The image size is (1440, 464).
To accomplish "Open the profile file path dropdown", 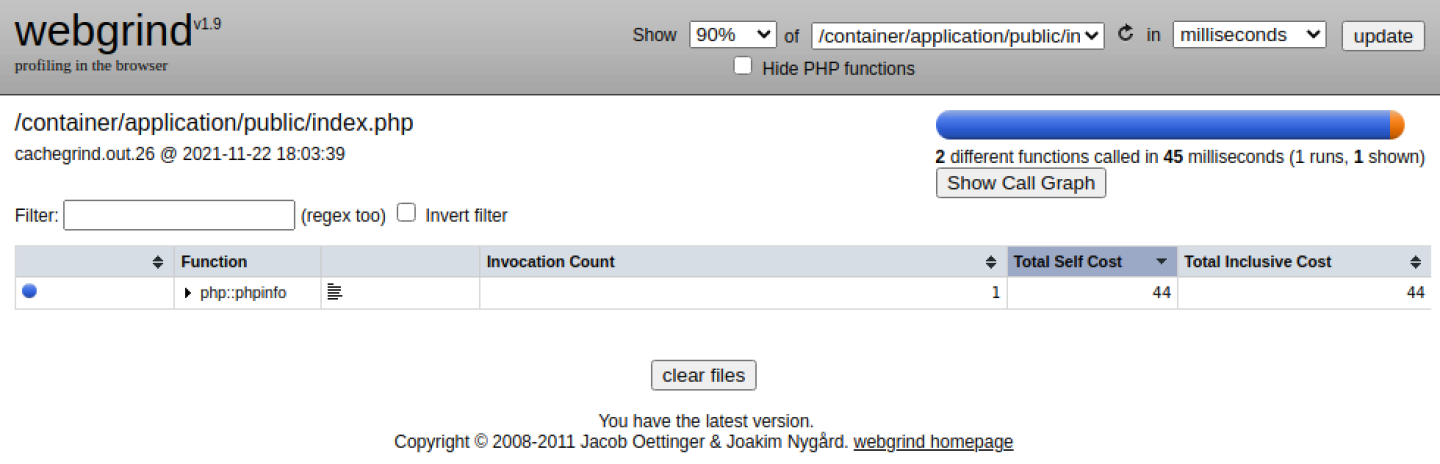I will coord(958,35).
